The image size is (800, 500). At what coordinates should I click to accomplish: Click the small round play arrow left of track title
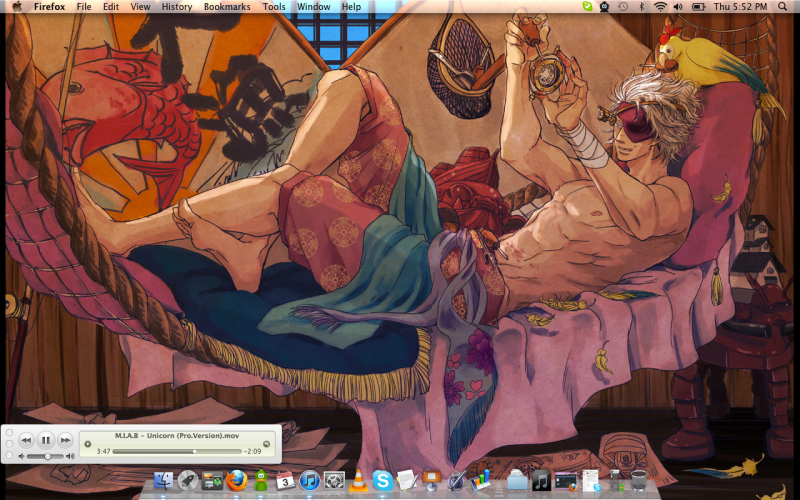(x=87, y=444)
